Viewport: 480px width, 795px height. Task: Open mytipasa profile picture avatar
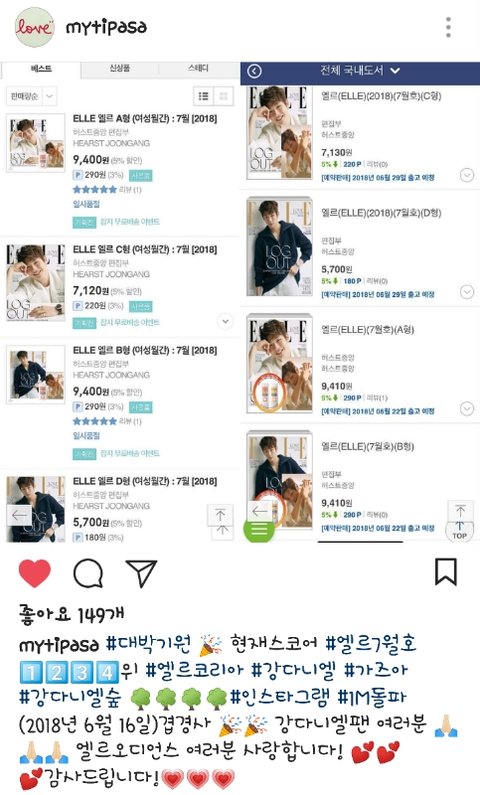click(34, 27)
